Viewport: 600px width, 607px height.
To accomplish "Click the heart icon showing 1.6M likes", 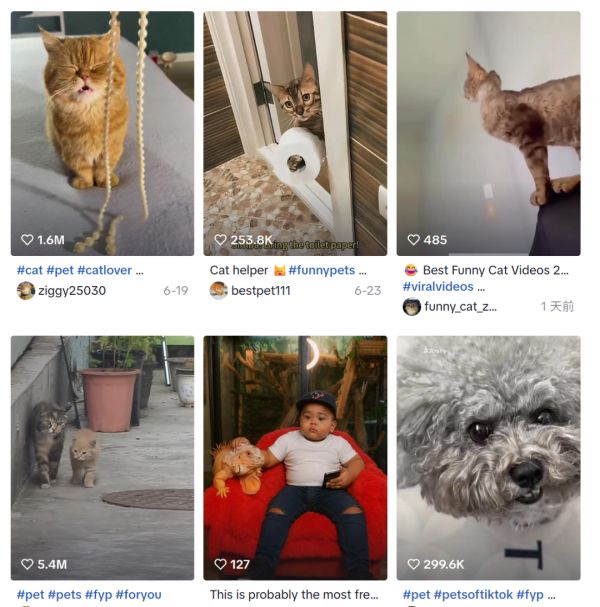I will 27,240.
